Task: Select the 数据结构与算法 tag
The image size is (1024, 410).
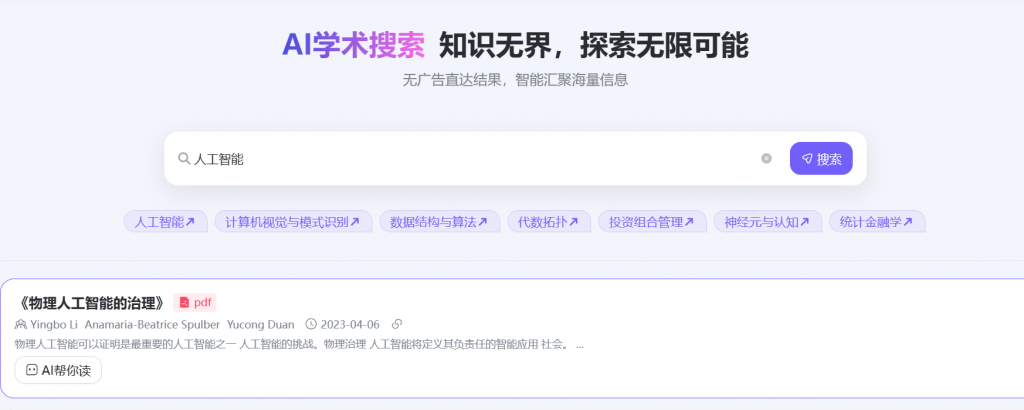Action: pos(440,222)
